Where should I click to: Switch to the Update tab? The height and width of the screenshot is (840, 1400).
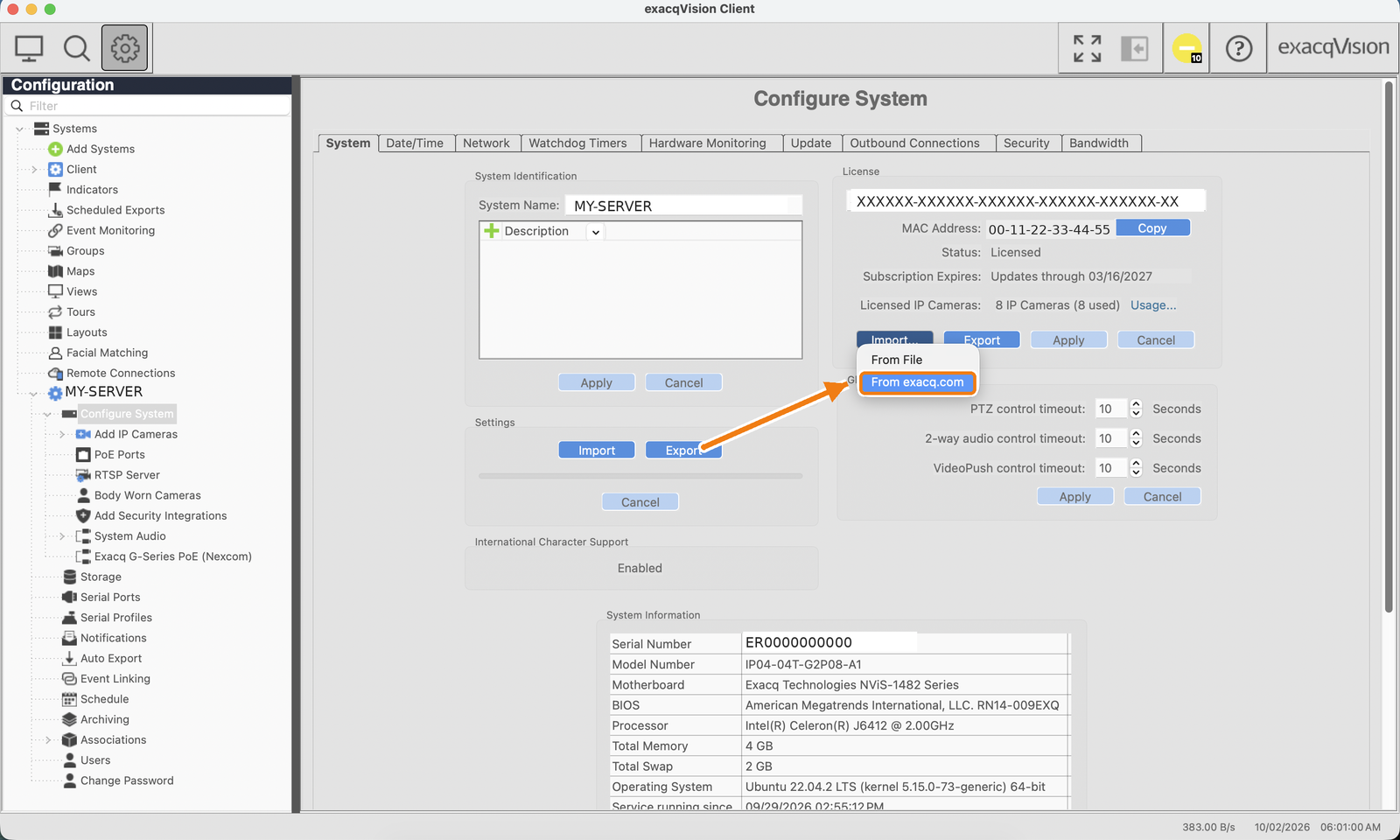tap(811, 143)
